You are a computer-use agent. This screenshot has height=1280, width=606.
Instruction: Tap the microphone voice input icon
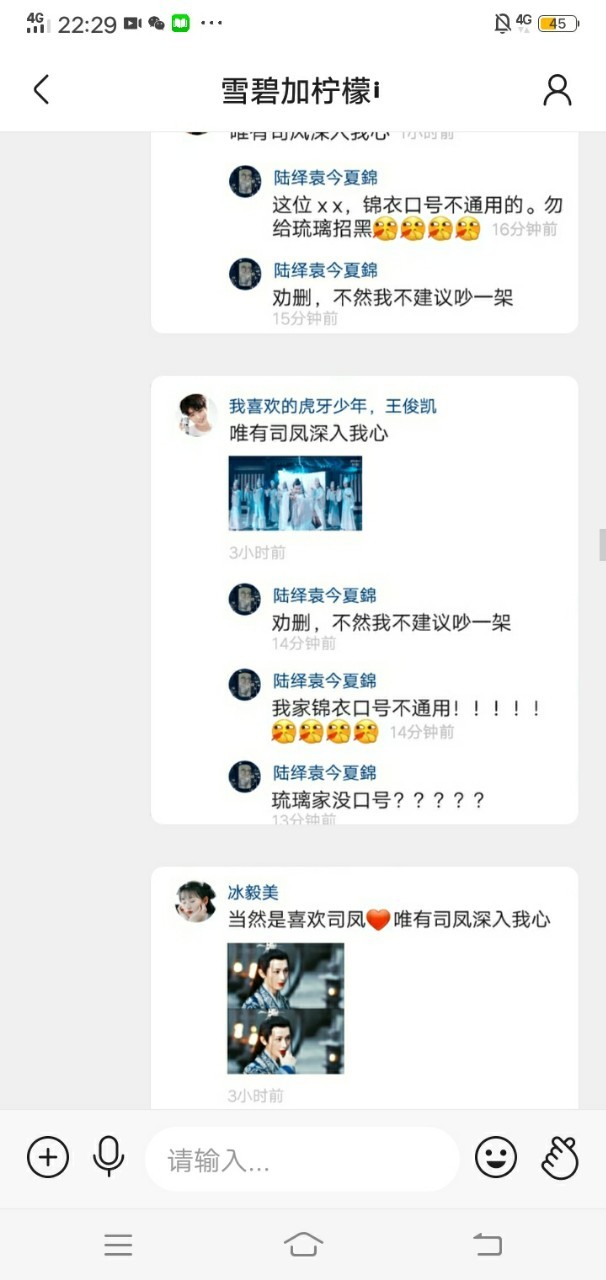click(108, 1158)
